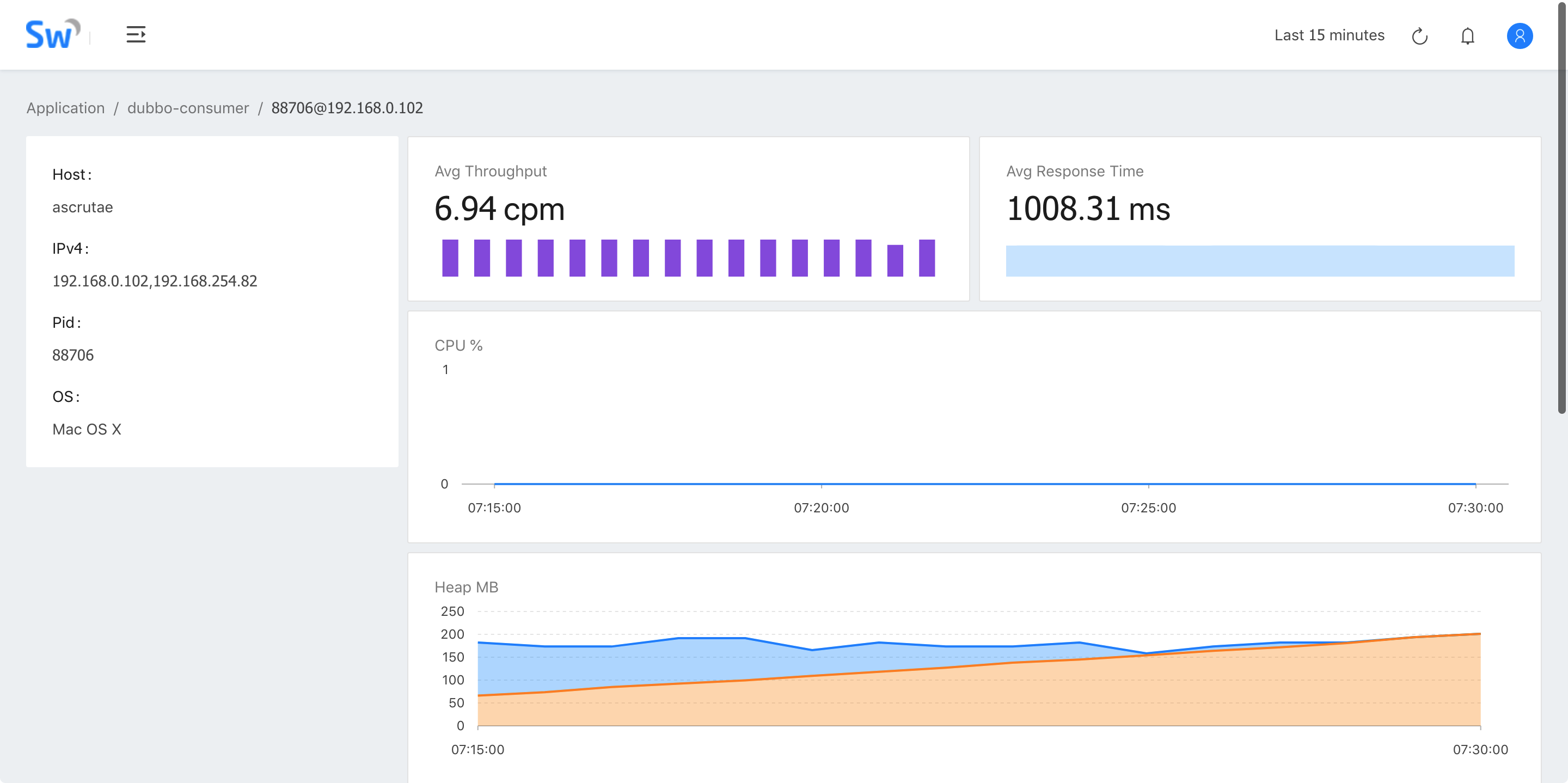Click the IPv4 address 192.168.0.102 link

click(99, 281)
